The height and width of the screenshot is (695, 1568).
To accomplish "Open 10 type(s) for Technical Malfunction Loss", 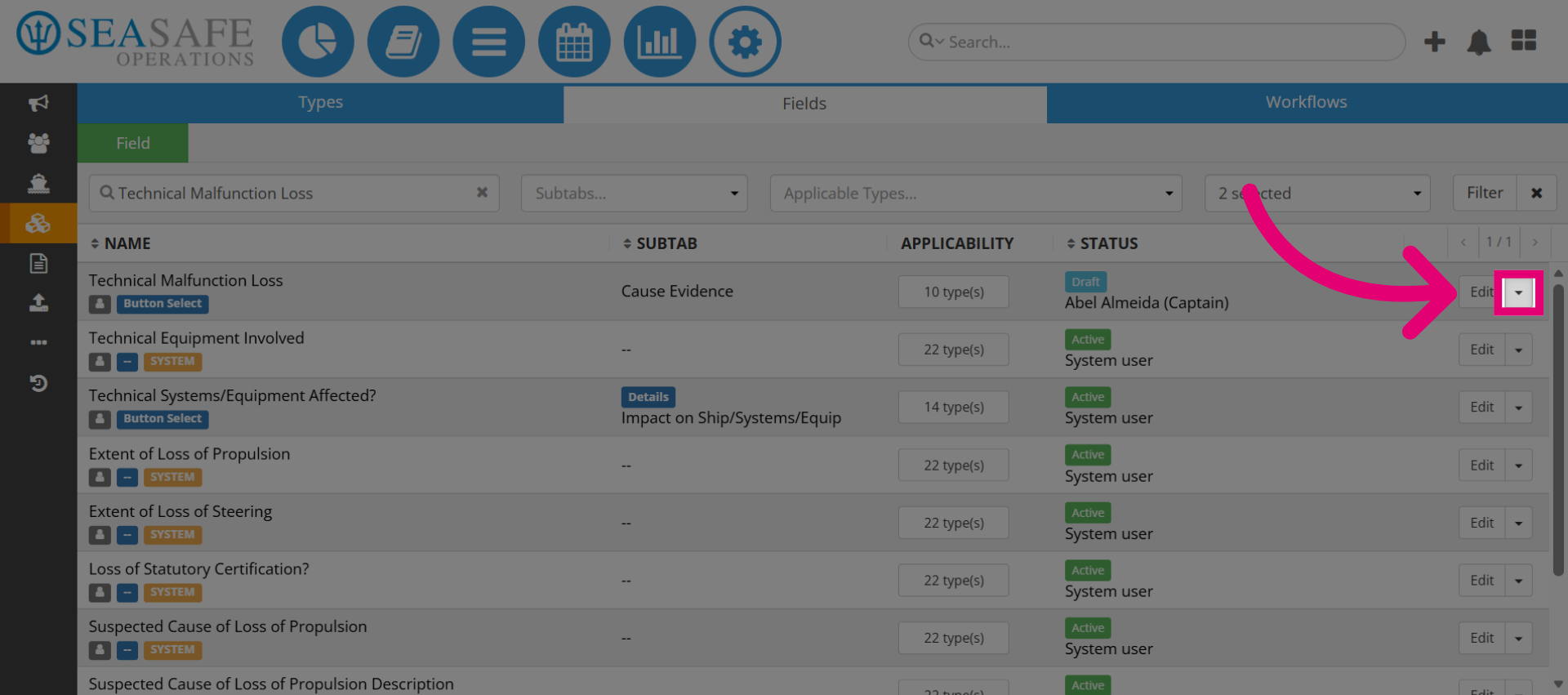I will (x=954, y=292).
